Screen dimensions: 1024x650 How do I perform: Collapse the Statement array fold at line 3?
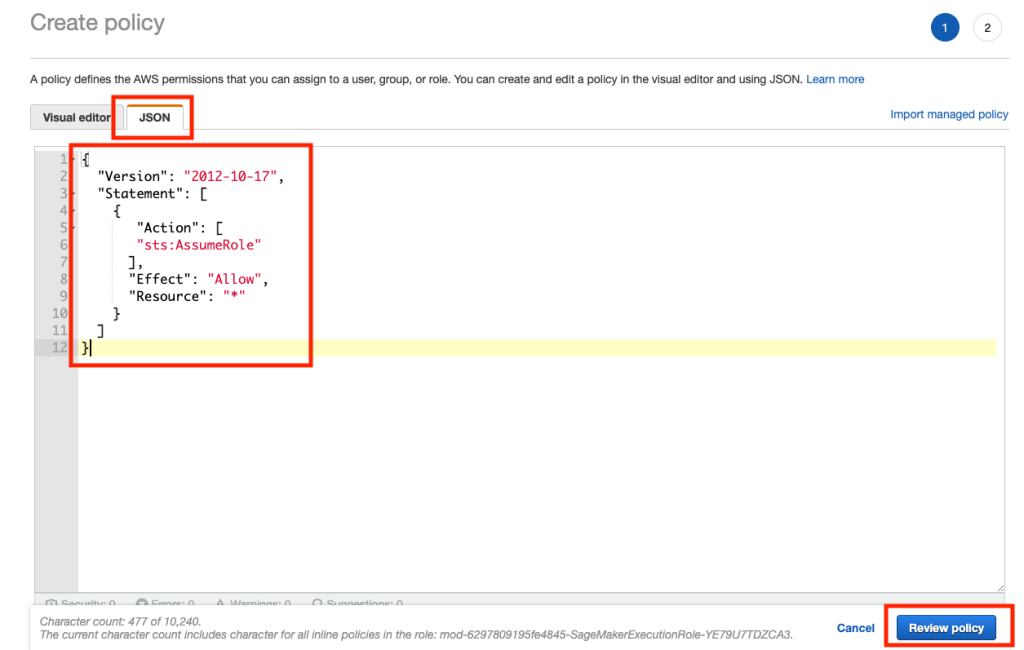73,193
